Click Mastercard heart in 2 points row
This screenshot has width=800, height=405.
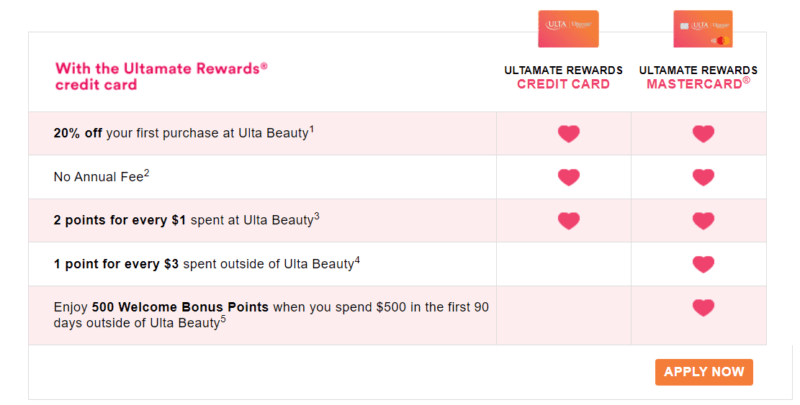703,221
